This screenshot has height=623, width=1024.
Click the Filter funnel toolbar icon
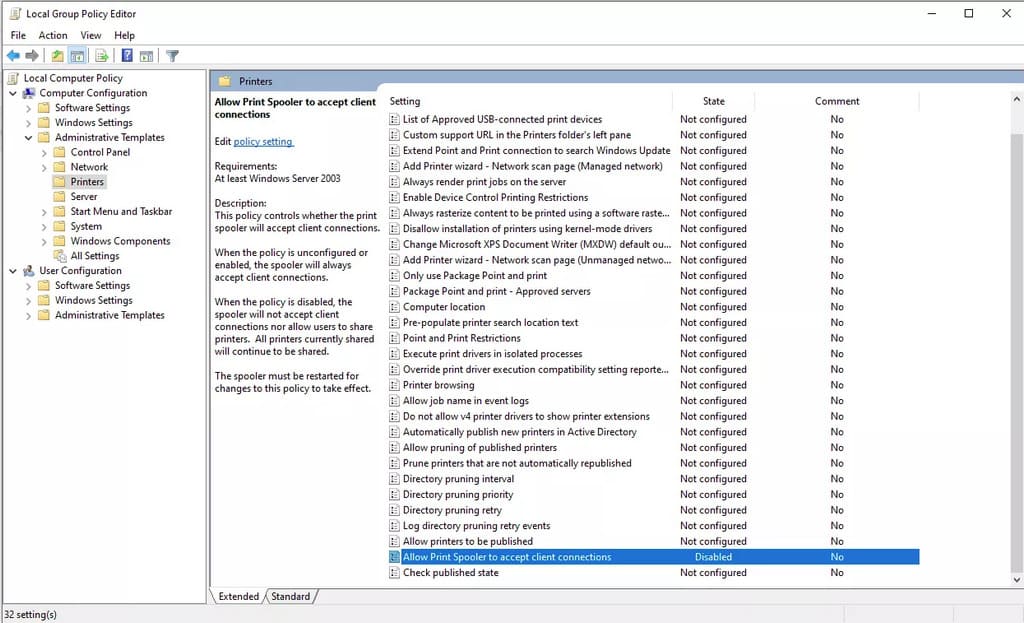[x=172, y=56]
